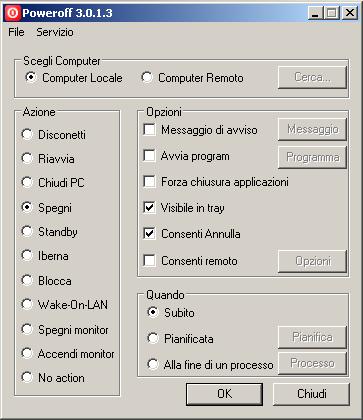Choose the Spegni monitor action
Screen dimensions: 363x420
coord(65,330)
